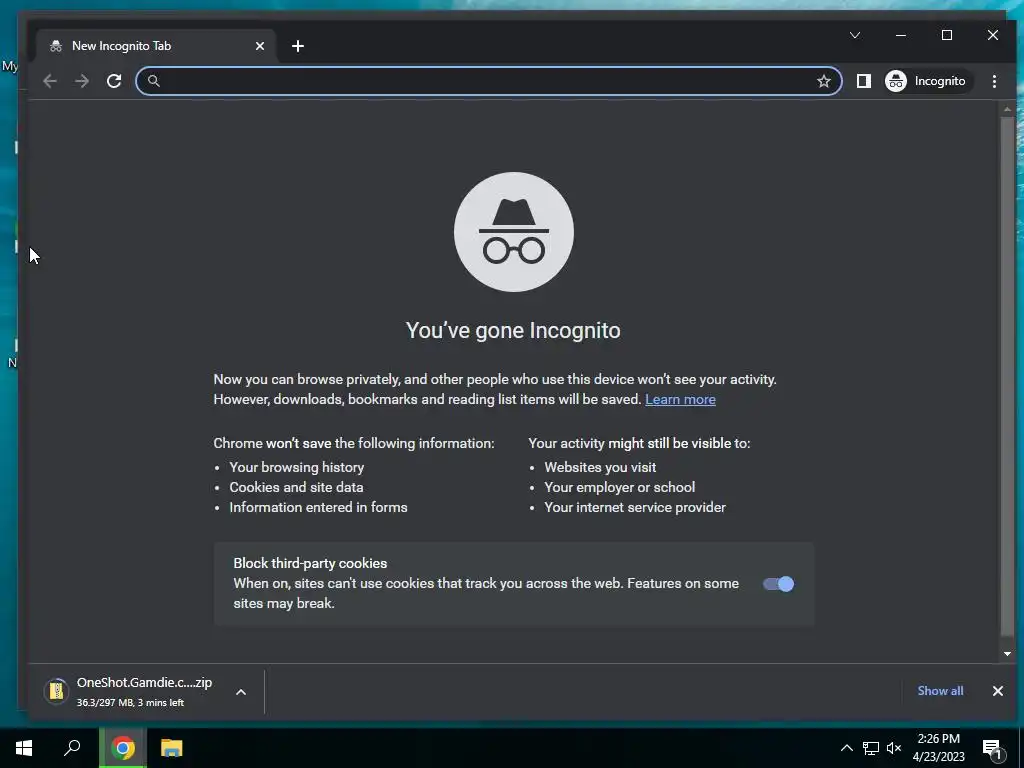
Task: Close the downloads bar
Action: pyautogui.click(x=997, y=690)
